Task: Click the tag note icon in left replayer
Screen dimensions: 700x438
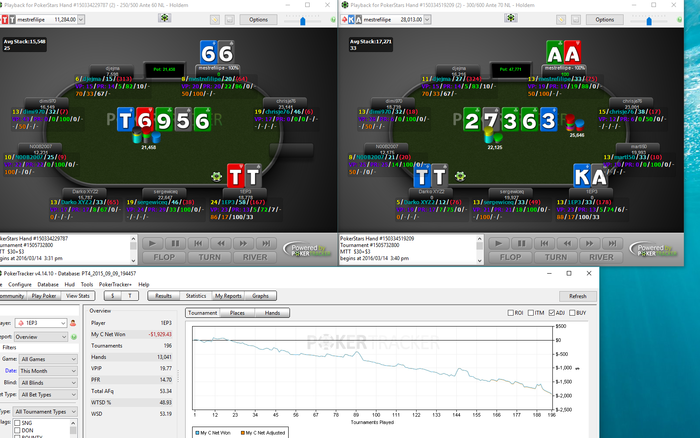Action: pos(215,20)
